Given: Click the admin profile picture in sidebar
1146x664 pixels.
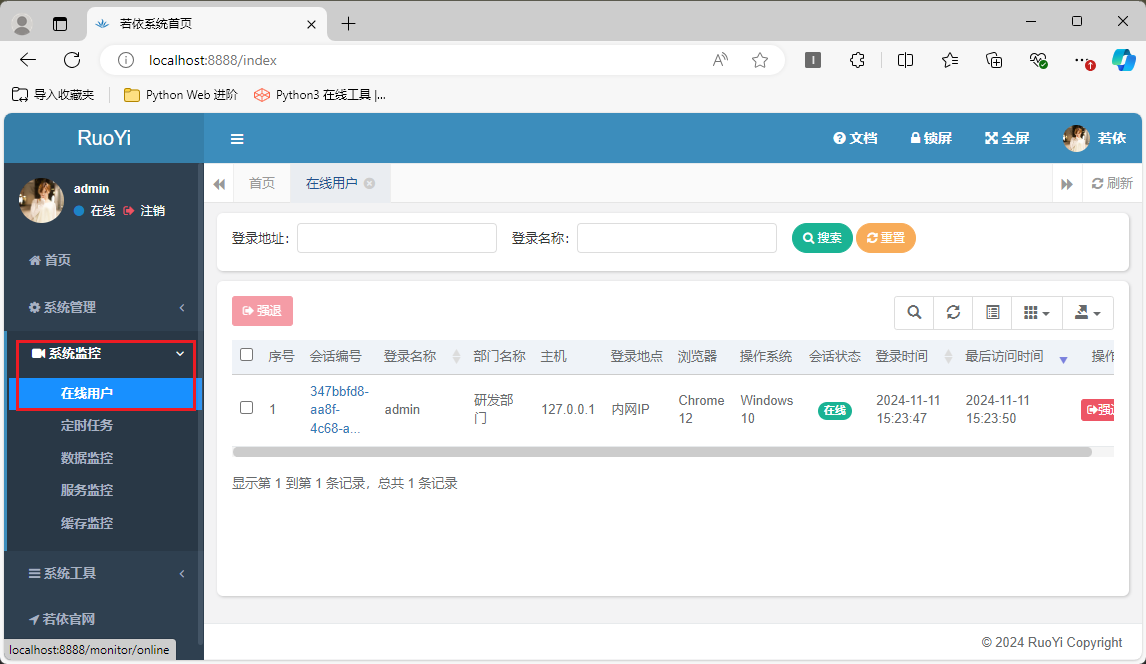Looking at the screenshot, I should (41, 200).
